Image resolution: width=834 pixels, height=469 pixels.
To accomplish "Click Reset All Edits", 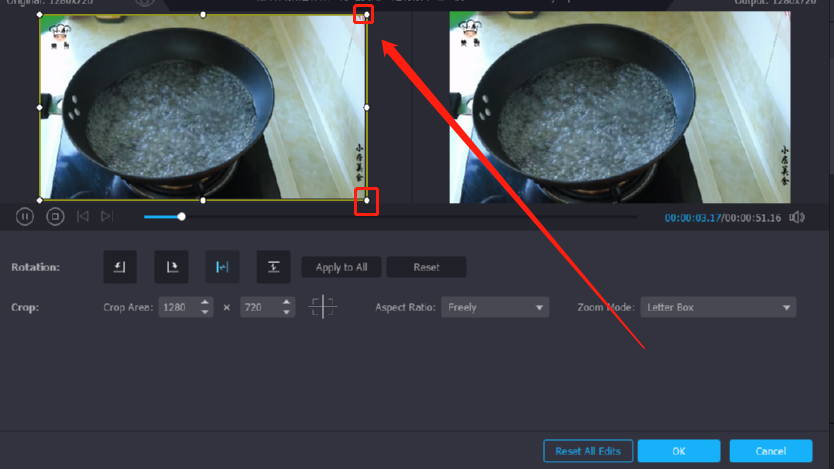I will pyautogui.click(x=588, y=451).
